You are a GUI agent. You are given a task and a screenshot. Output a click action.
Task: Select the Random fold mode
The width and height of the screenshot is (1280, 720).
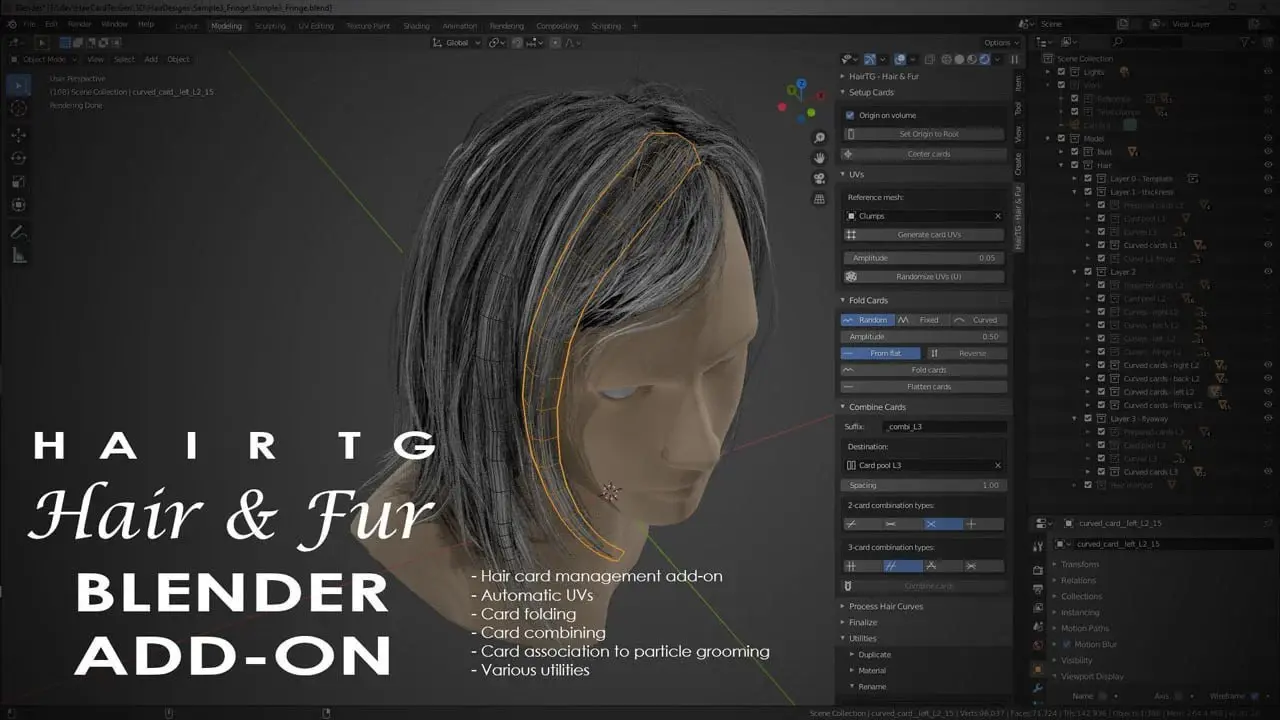[x=867, y=320]
